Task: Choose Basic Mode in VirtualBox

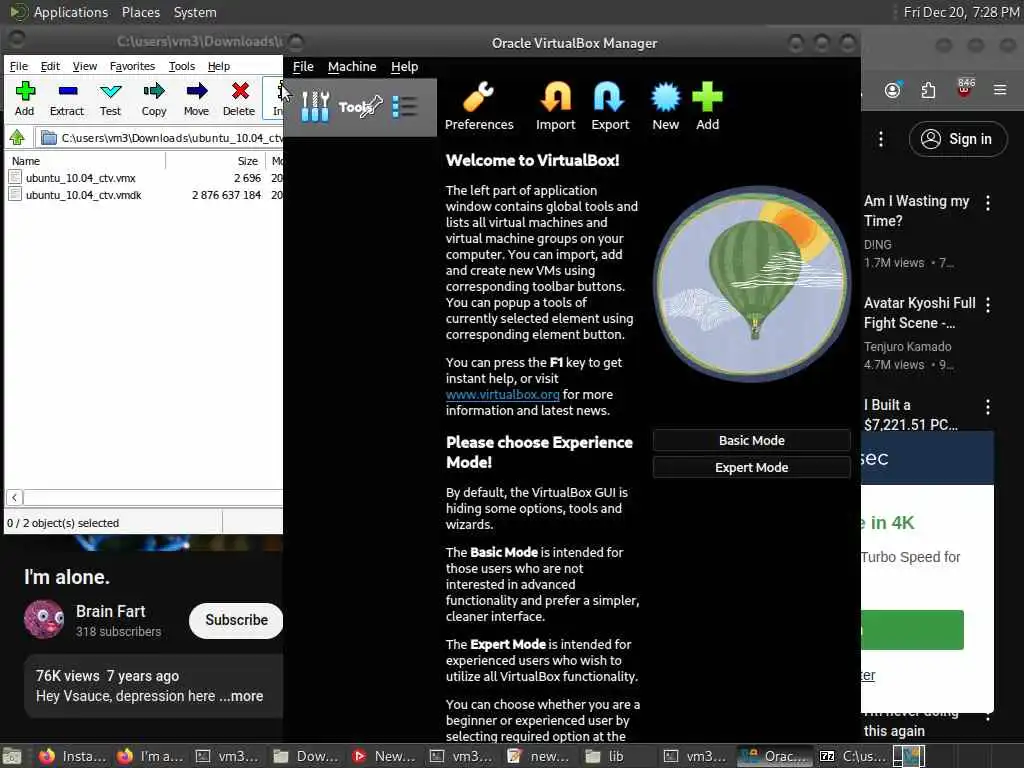Action: pos(752,441)
